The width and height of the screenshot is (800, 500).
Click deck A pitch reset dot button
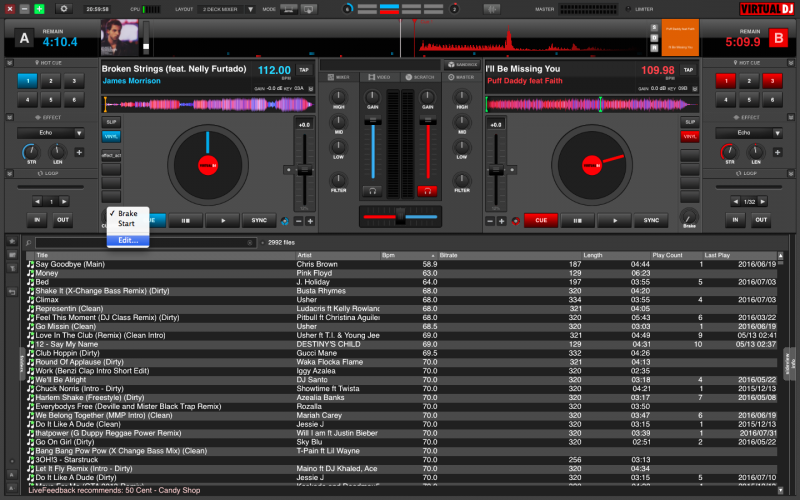coord(289,170)
